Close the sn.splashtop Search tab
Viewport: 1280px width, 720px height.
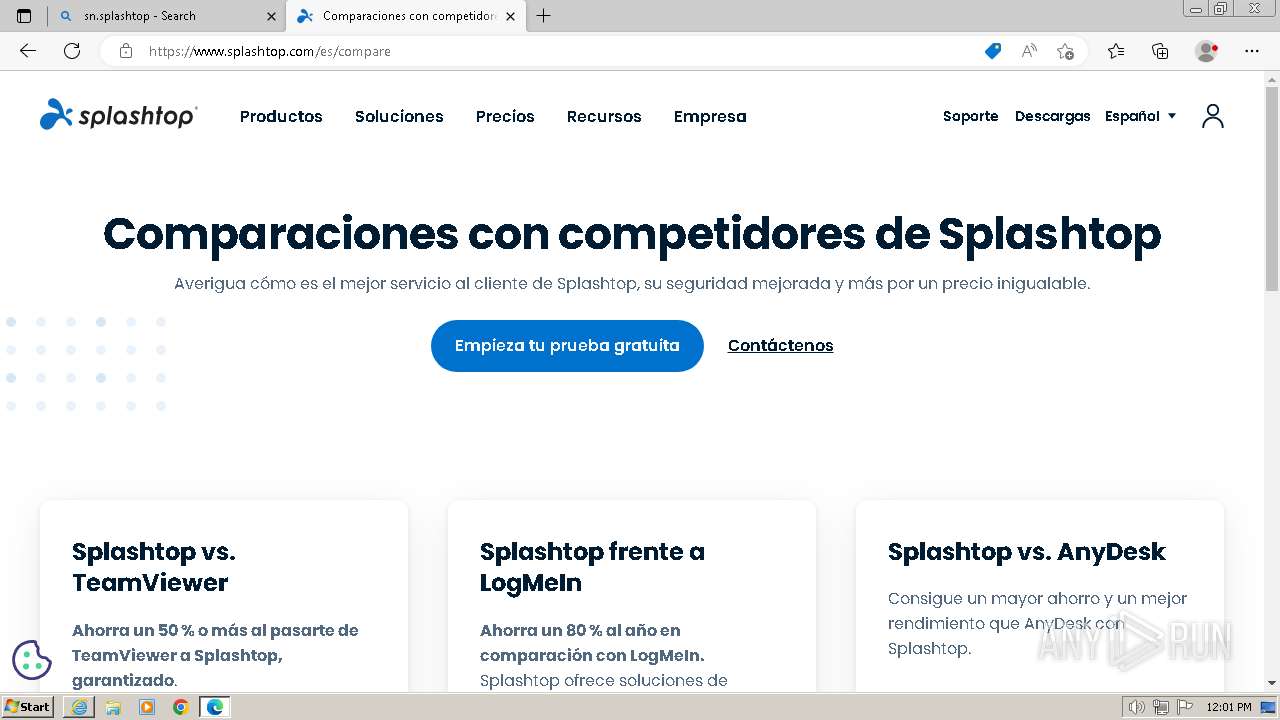click(272, 16)
